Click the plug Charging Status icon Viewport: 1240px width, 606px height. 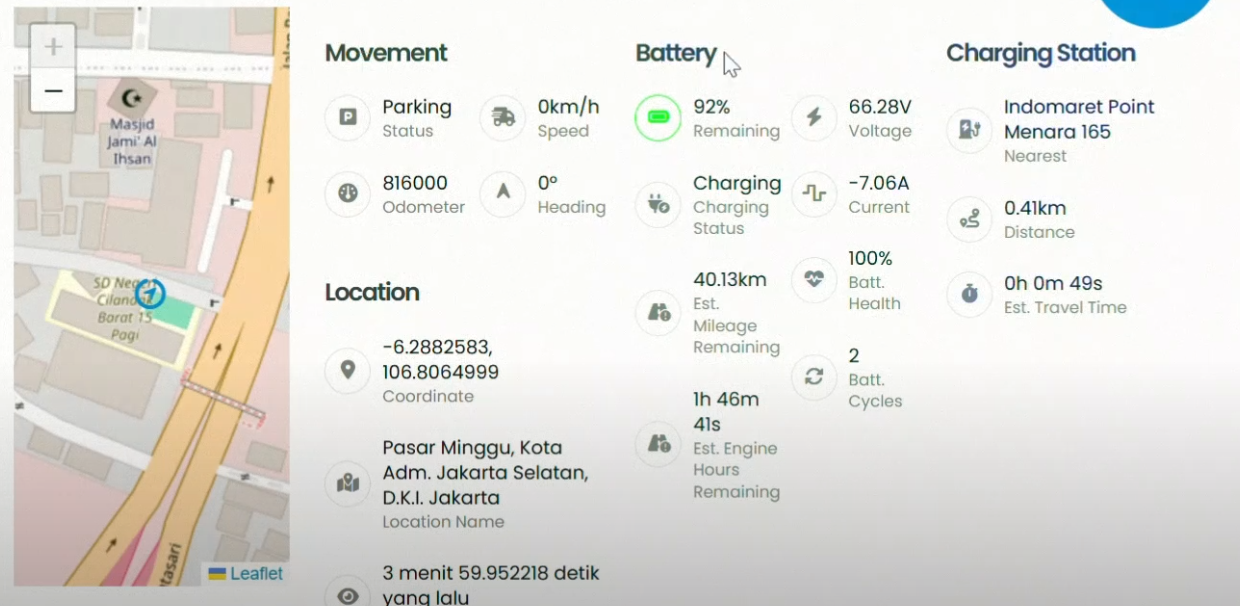(x=658, y=205)
